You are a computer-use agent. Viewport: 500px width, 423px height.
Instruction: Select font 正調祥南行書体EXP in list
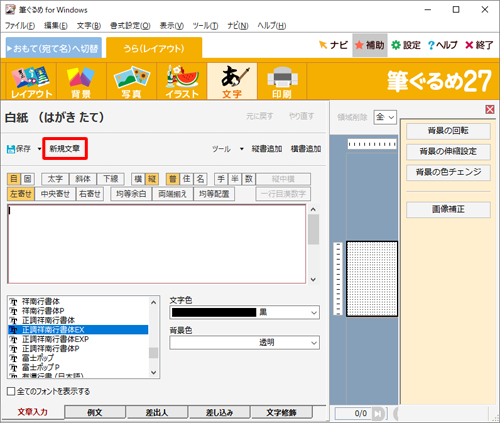pyautogui.click(x=78, y=339)
